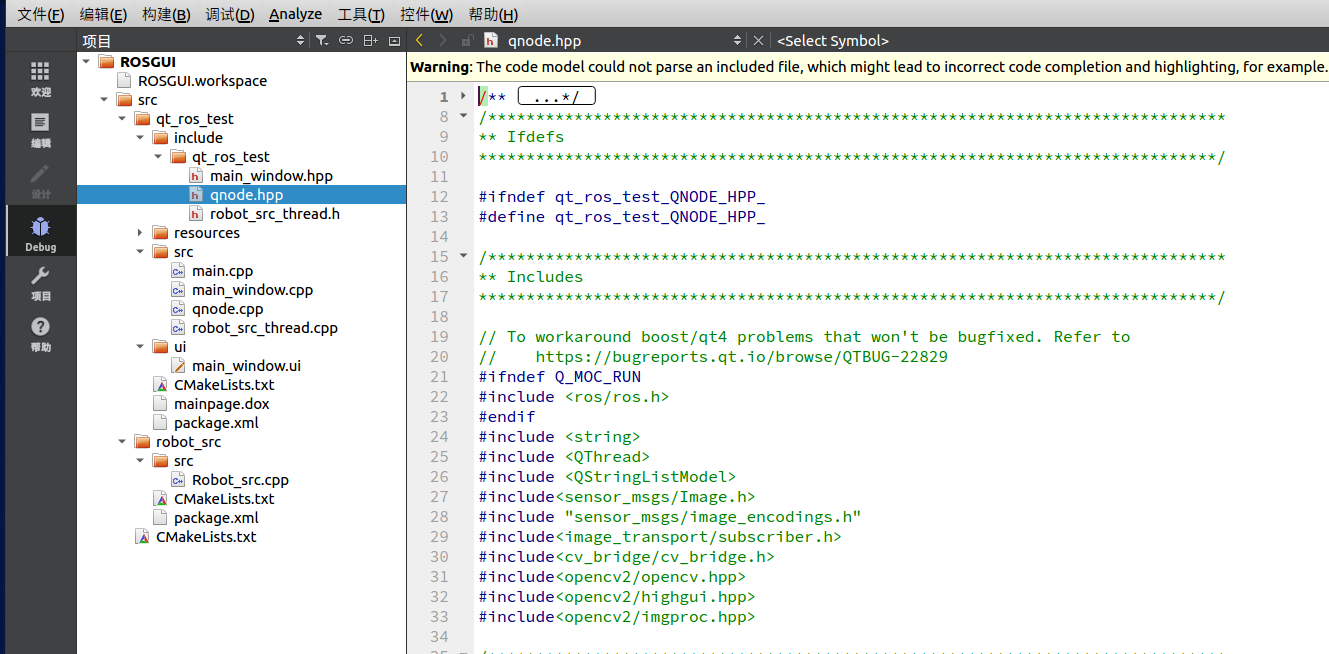This screenshot has height=654, width=1329.
Task: Open the project view selector dropdown (项目)
Action: coord(193,41)
